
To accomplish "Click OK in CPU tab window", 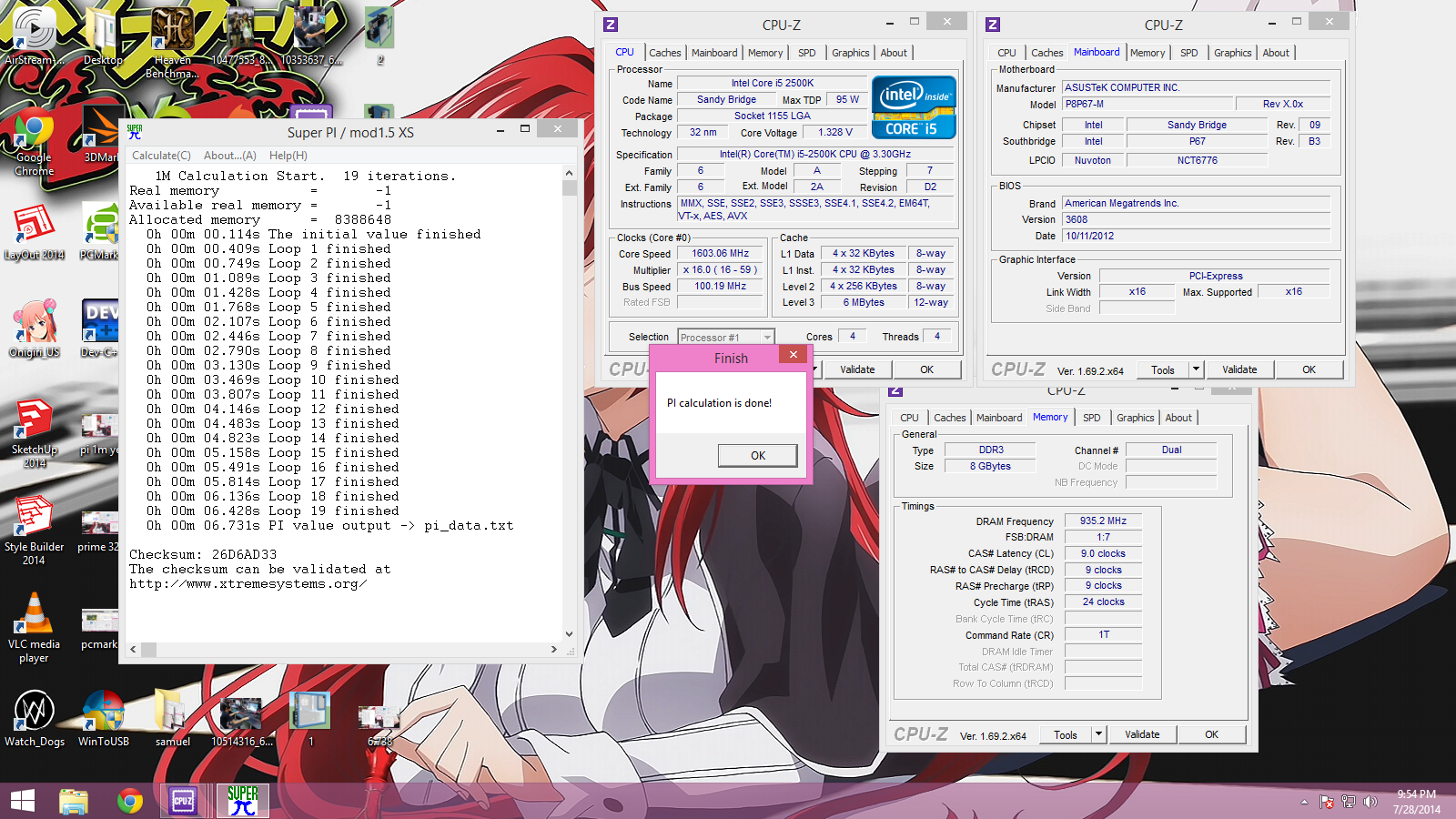I will [x=926, y=369].
